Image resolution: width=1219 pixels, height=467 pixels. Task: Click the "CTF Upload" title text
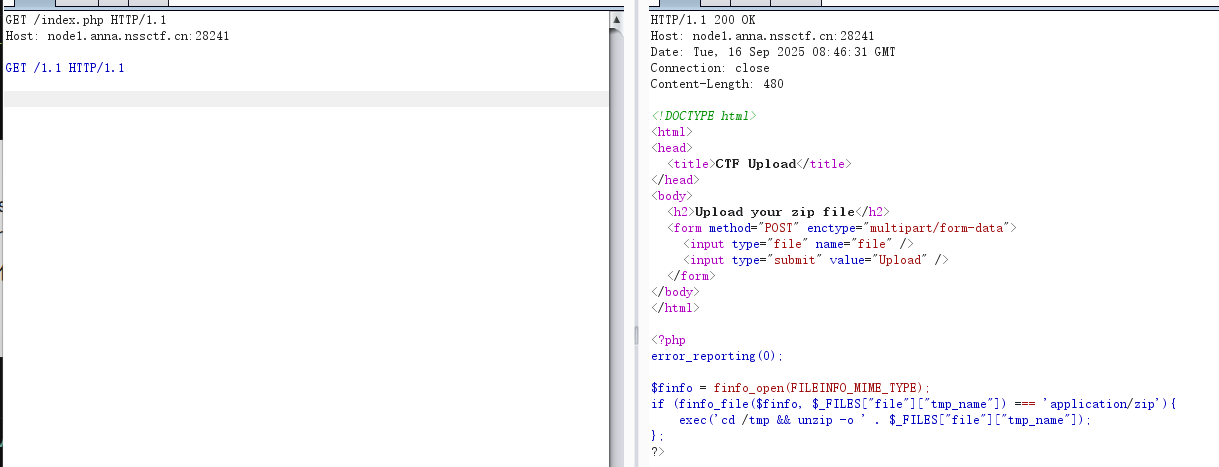tap(756, 164)
